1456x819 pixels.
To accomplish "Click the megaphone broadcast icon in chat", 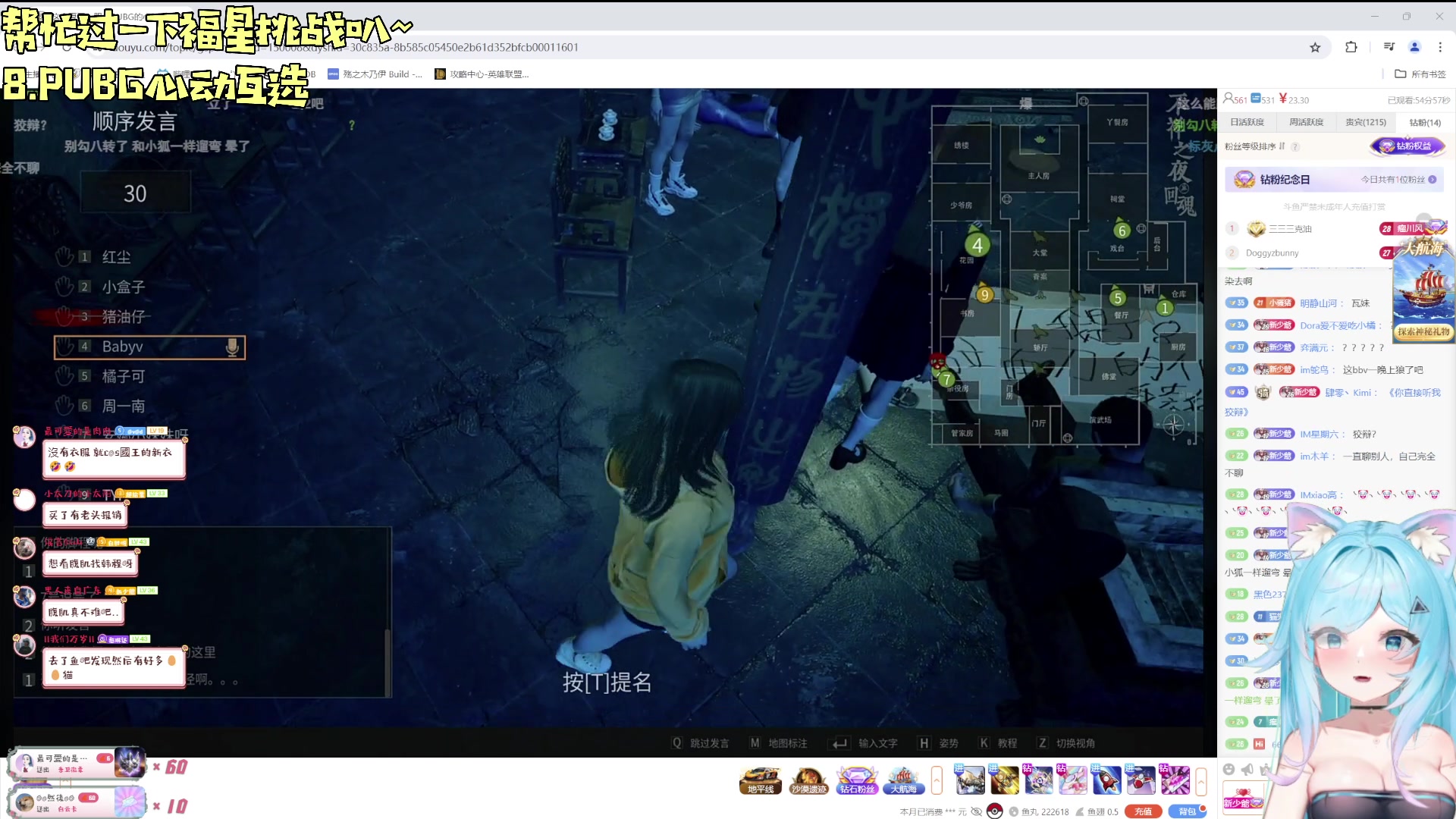I will 1247,769.
